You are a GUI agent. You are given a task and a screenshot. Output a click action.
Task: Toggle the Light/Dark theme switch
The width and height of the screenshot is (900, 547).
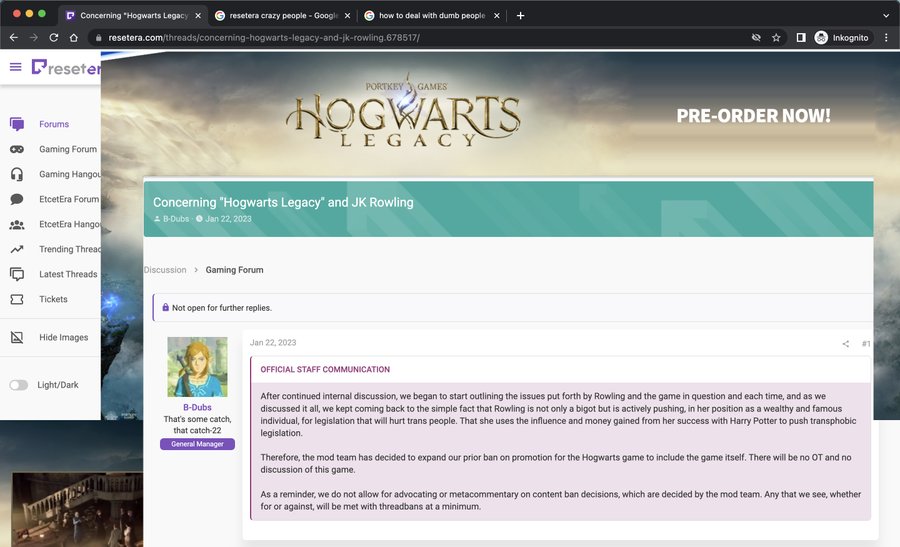tap(18, 385)
